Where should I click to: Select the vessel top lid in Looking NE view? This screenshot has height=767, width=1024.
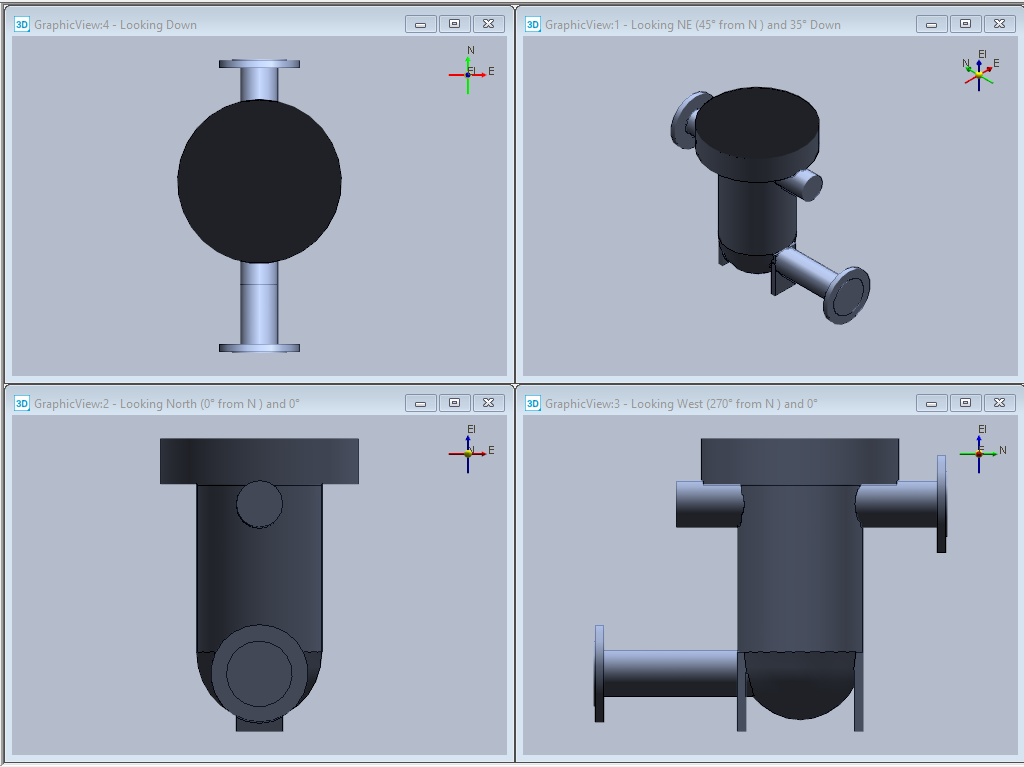(x=756, y=124)
